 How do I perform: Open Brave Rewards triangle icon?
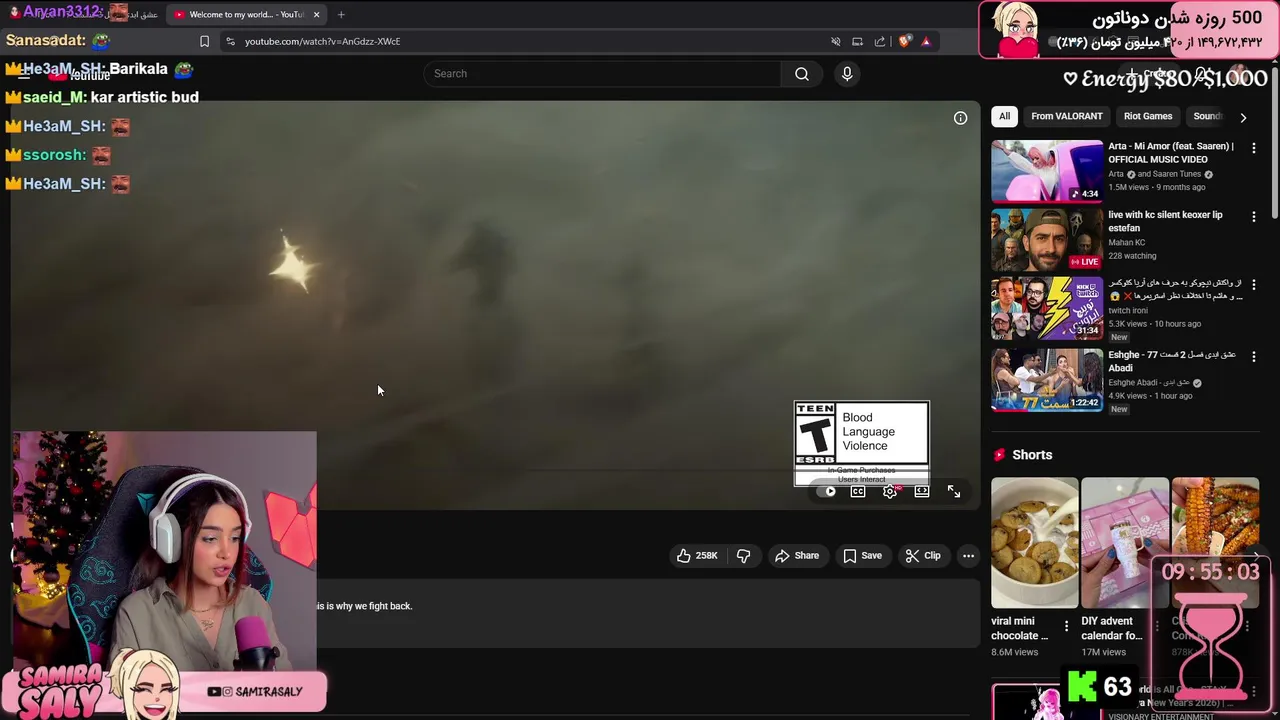tap(926, 42)
